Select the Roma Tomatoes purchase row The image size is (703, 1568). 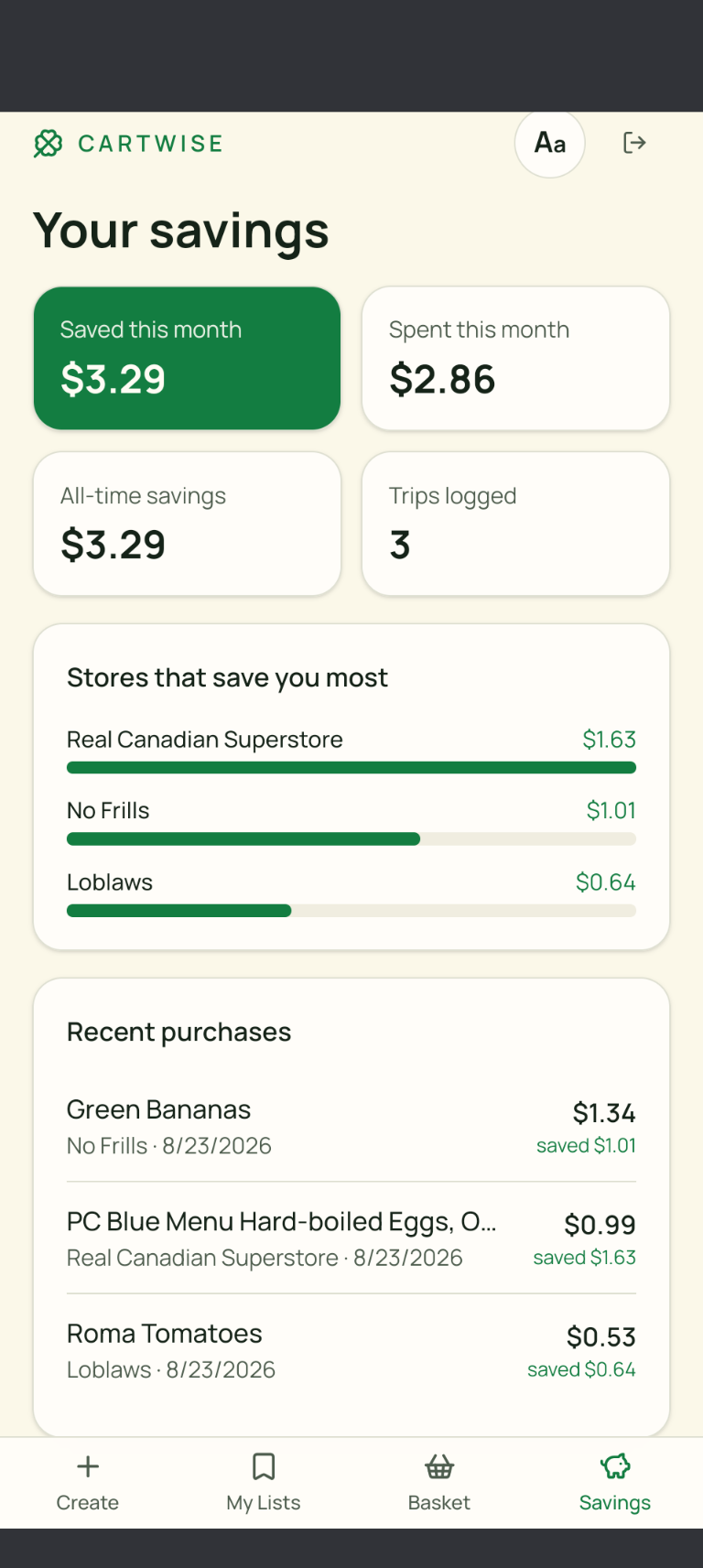click(x=351, y=1351)
